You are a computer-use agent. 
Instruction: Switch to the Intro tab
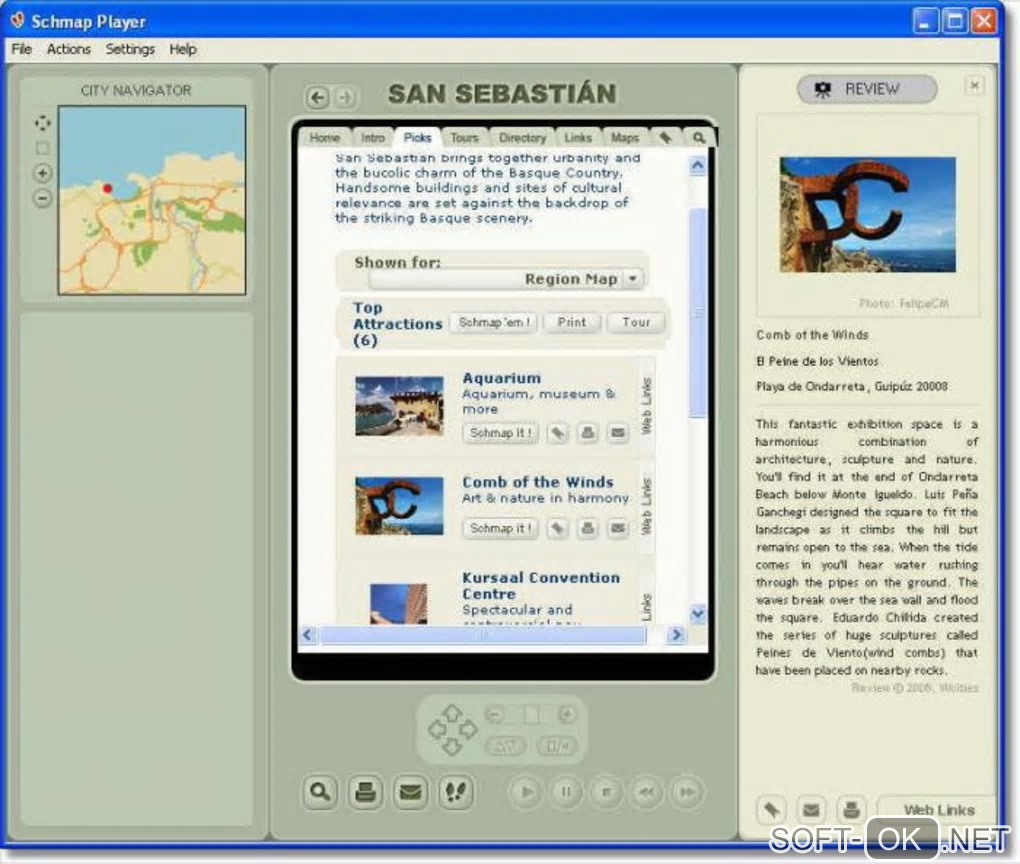pos(373,138)
